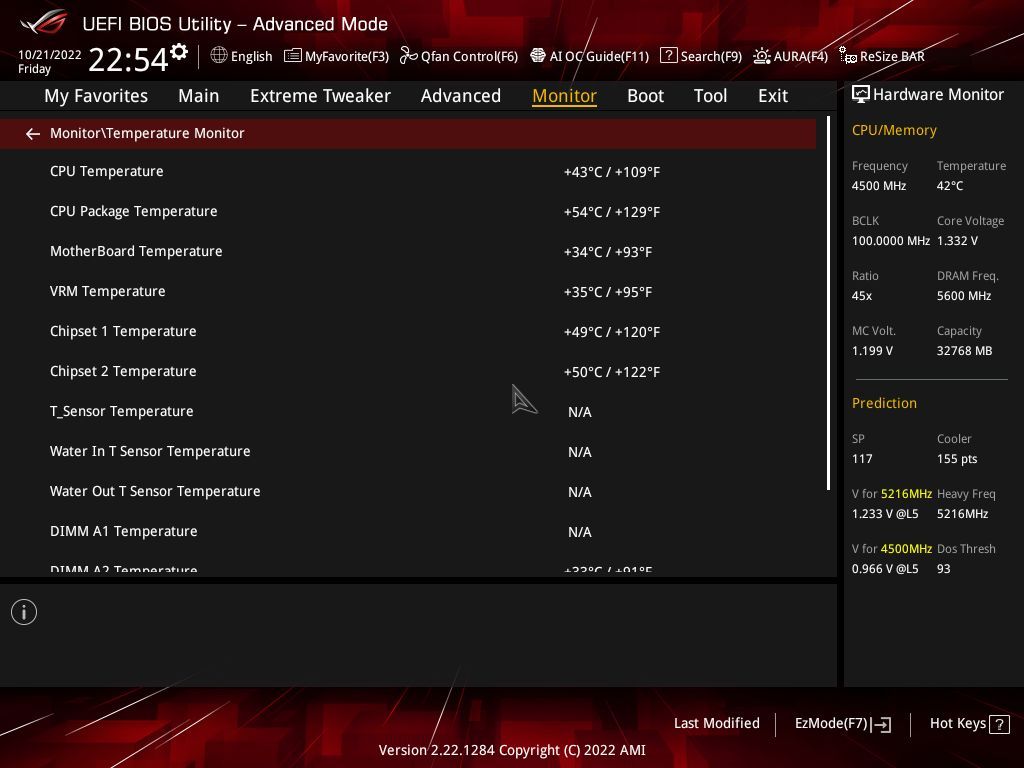The width and height of the screenshot is (1024, 768).
Task: Click the 32768 MB capacity value
Action: 964,351
